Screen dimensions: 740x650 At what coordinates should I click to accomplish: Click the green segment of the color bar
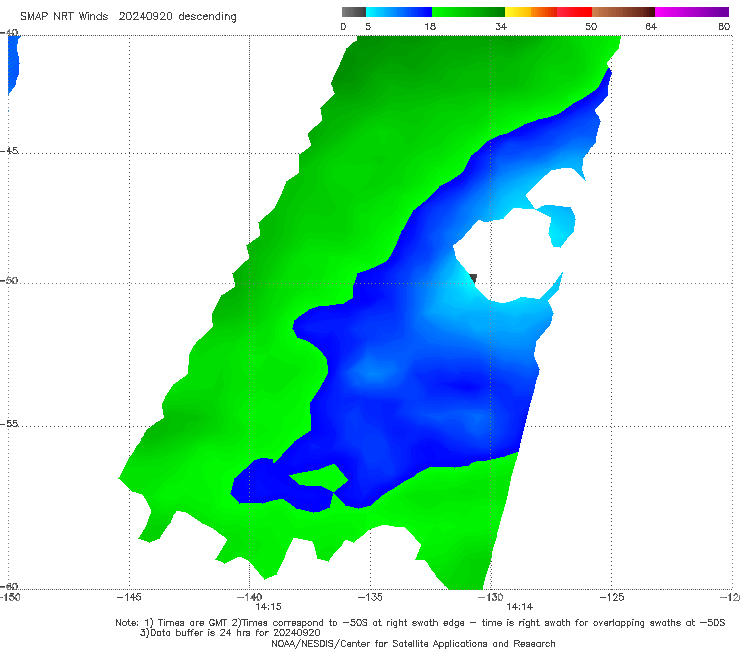(468, 12)
